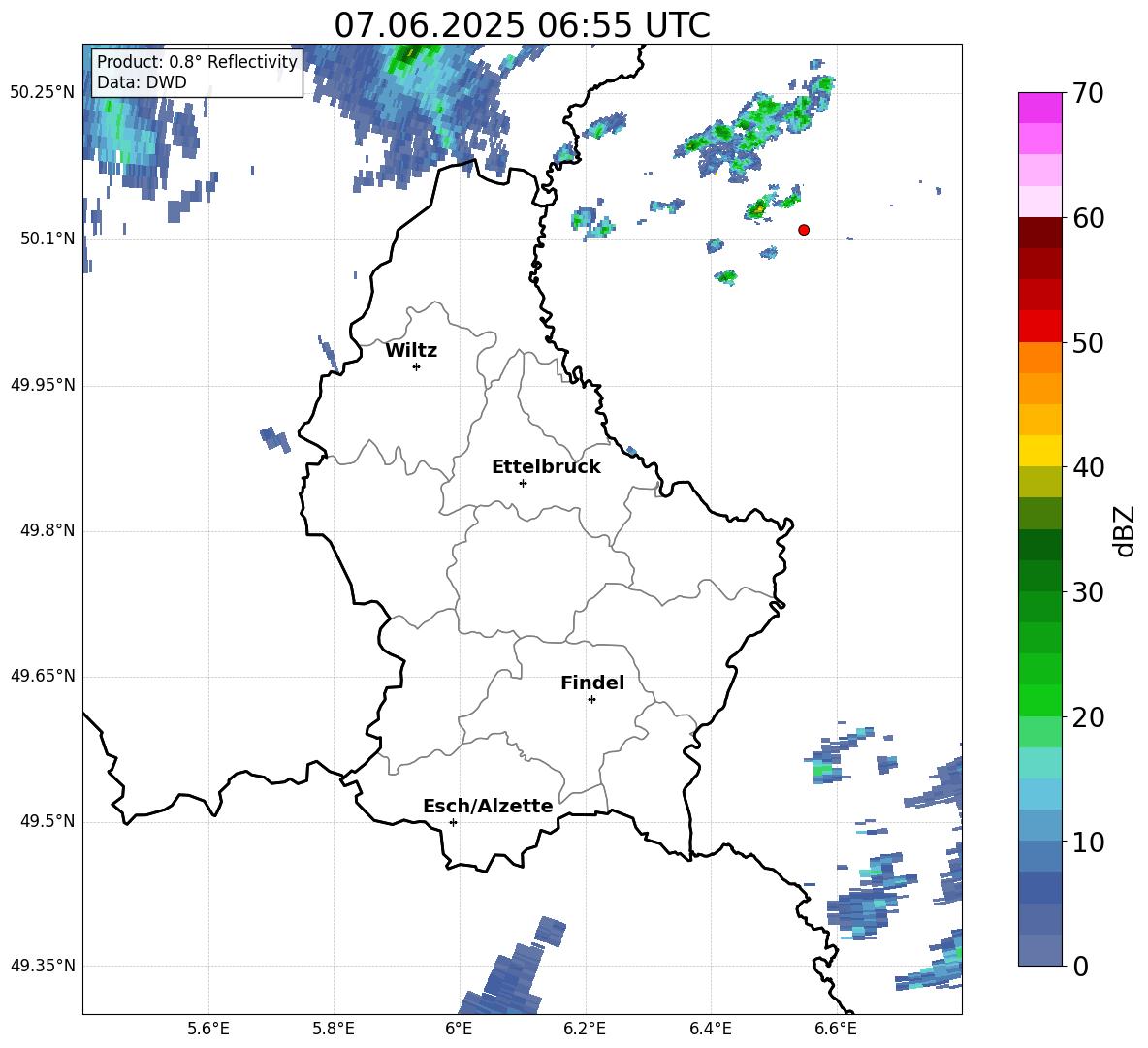Click the orange colorbar swatch below 50
This screenshot has height=1048, width=1148.
(1039, 357)
